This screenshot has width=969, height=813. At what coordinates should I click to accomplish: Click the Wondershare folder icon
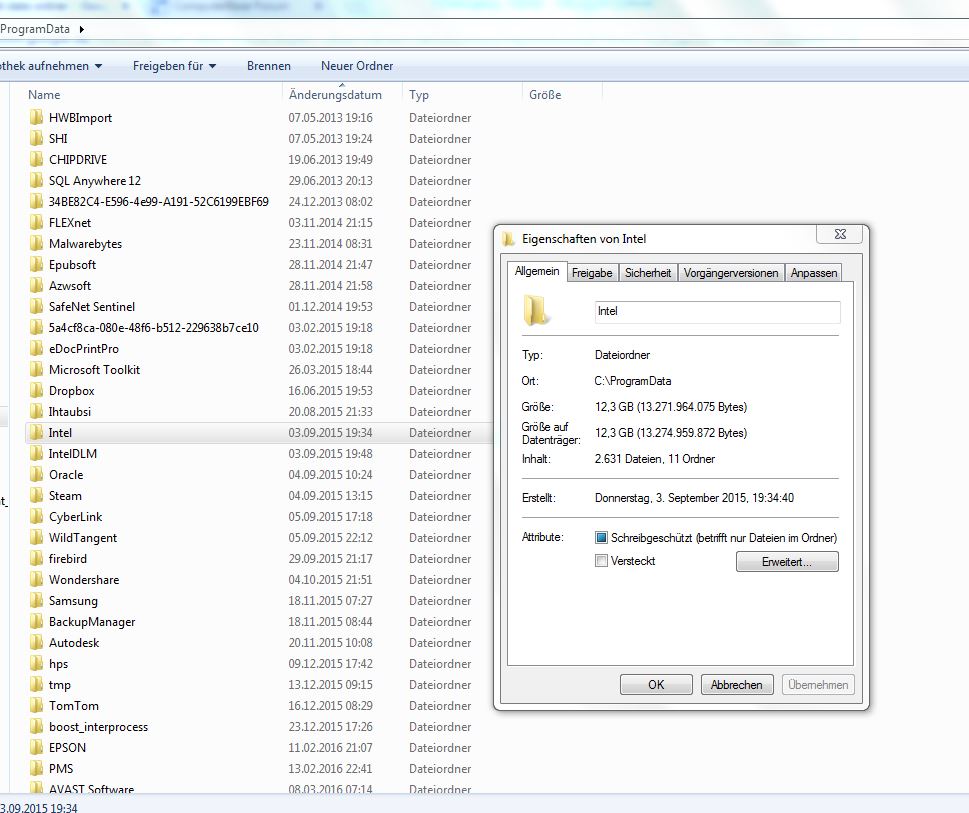(x=36, y=579)
